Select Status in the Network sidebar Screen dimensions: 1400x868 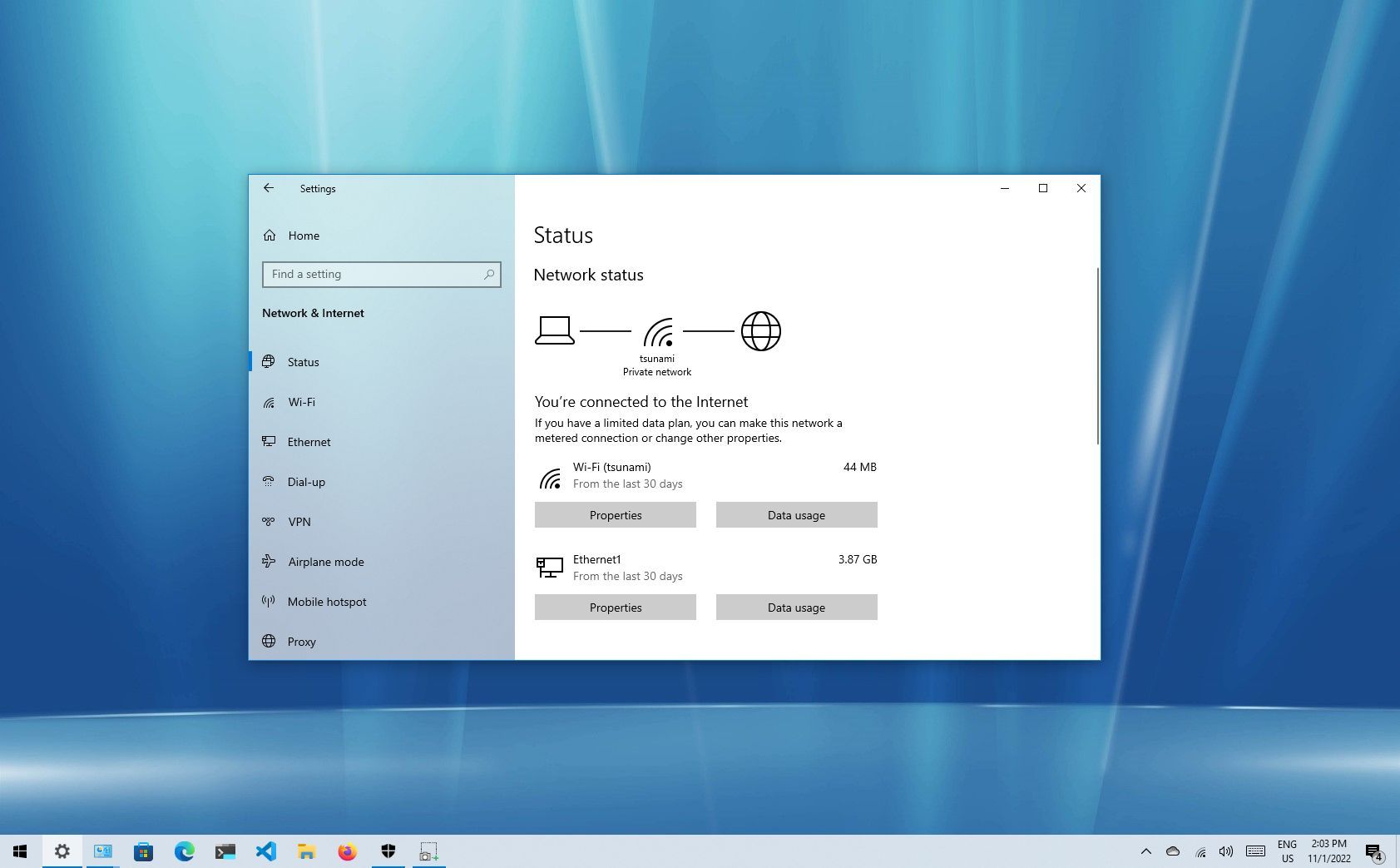tap(303, 362)
